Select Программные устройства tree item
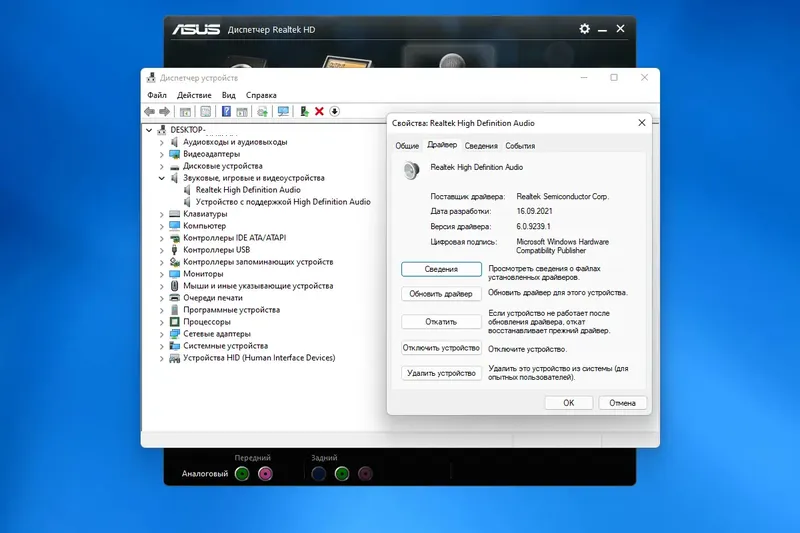This screenshot has height=533, width=800. (x=231, y=310)
